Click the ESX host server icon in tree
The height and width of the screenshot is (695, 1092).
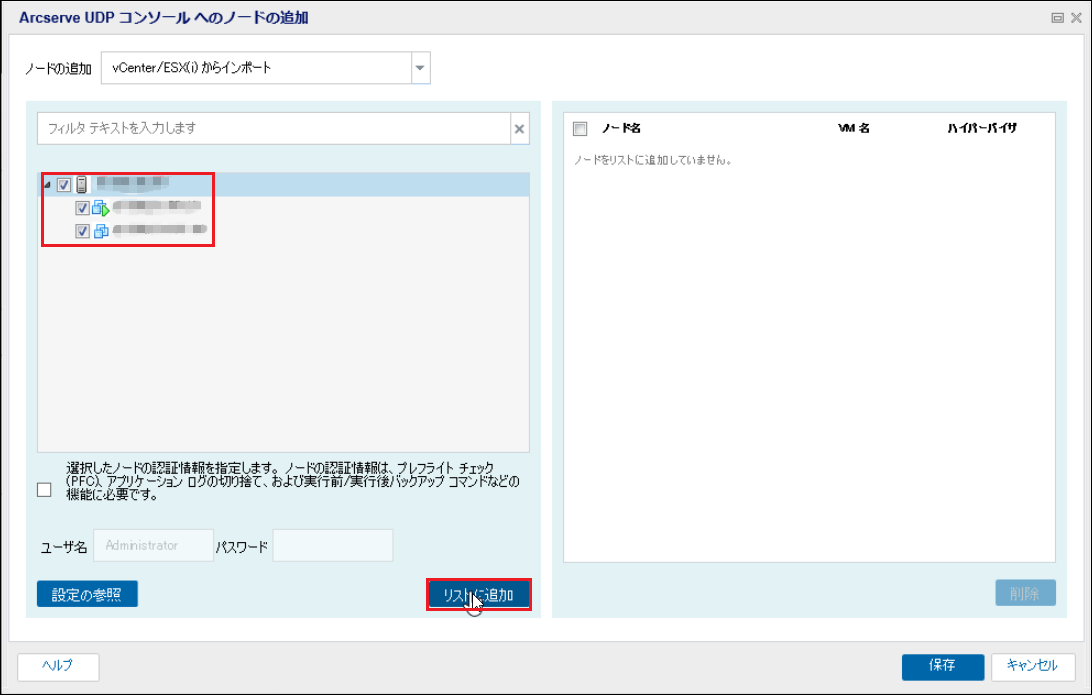[82, 185]
